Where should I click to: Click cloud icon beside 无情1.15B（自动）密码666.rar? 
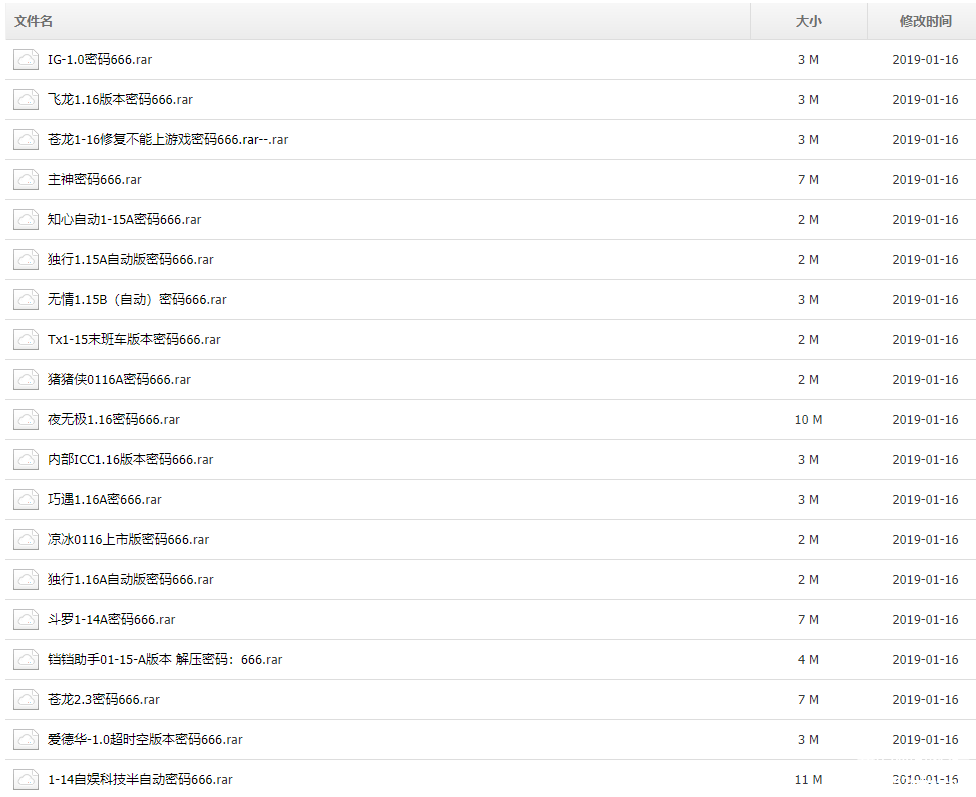(x=26, y=299)
